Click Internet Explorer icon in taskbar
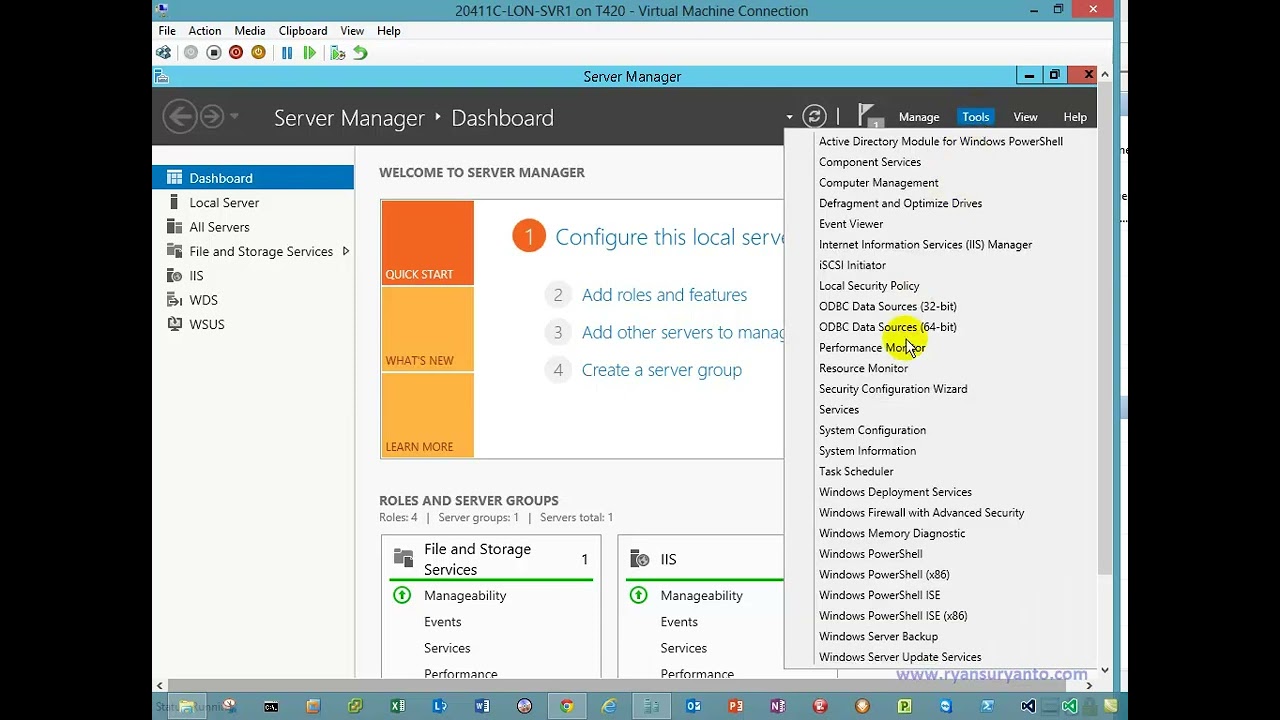This screenshot has height=720, width=1280. click(609, 706)
